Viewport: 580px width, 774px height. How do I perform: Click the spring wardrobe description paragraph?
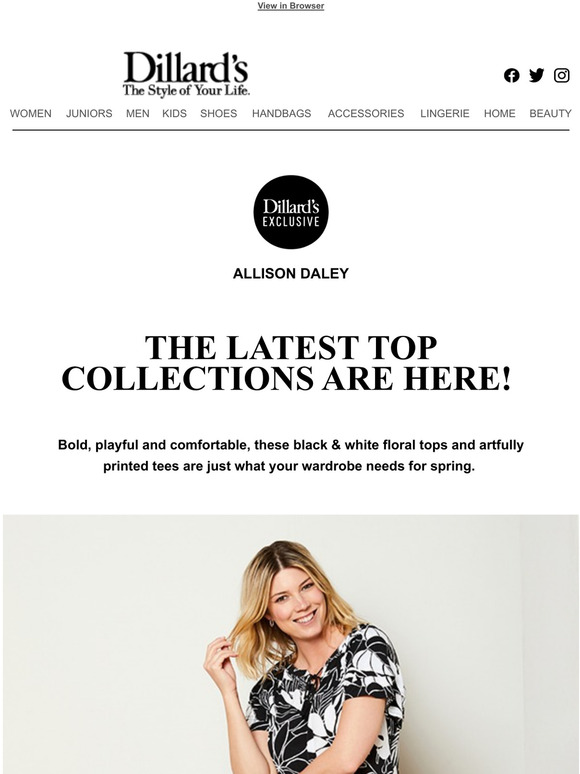point(290,455)
